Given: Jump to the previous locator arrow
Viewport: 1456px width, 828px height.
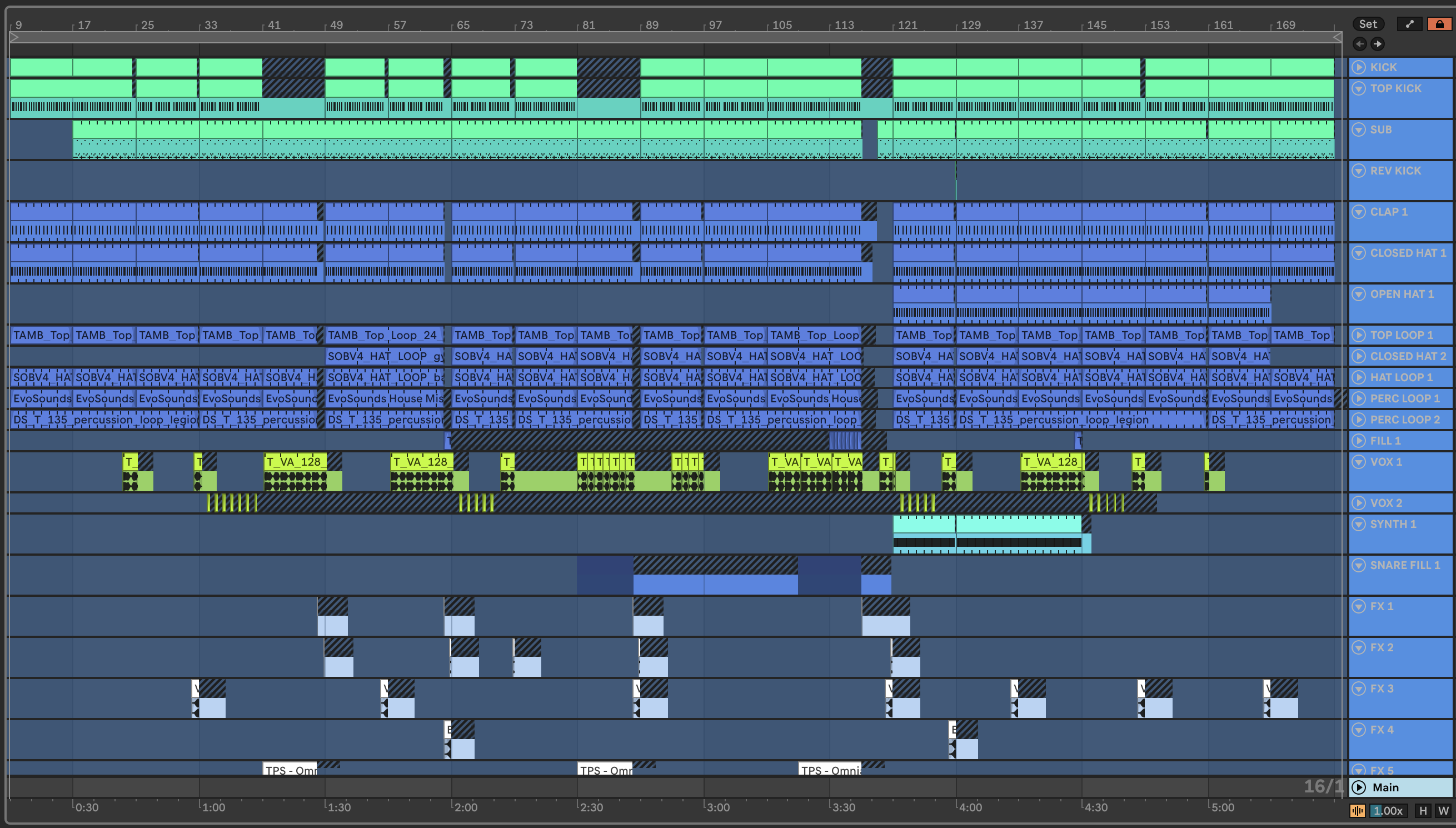Looking at the screenshot, I should point(1359,44).
